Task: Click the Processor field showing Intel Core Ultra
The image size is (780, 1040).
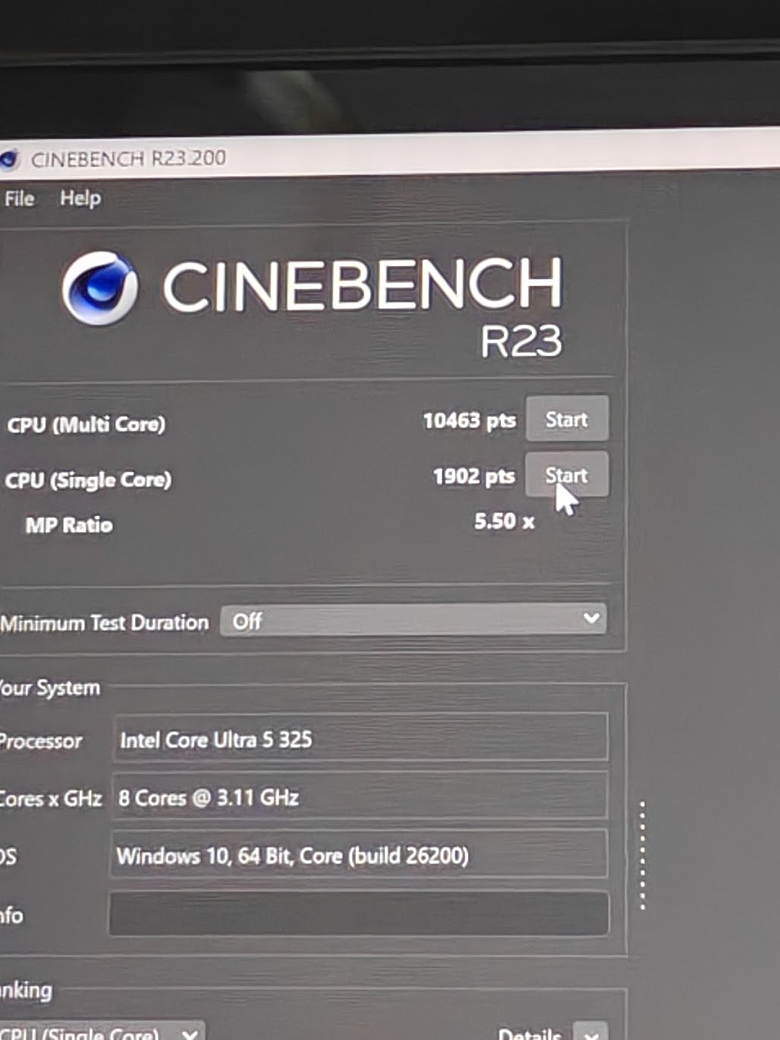Action: pyautogui.click(x=360, y=738)
